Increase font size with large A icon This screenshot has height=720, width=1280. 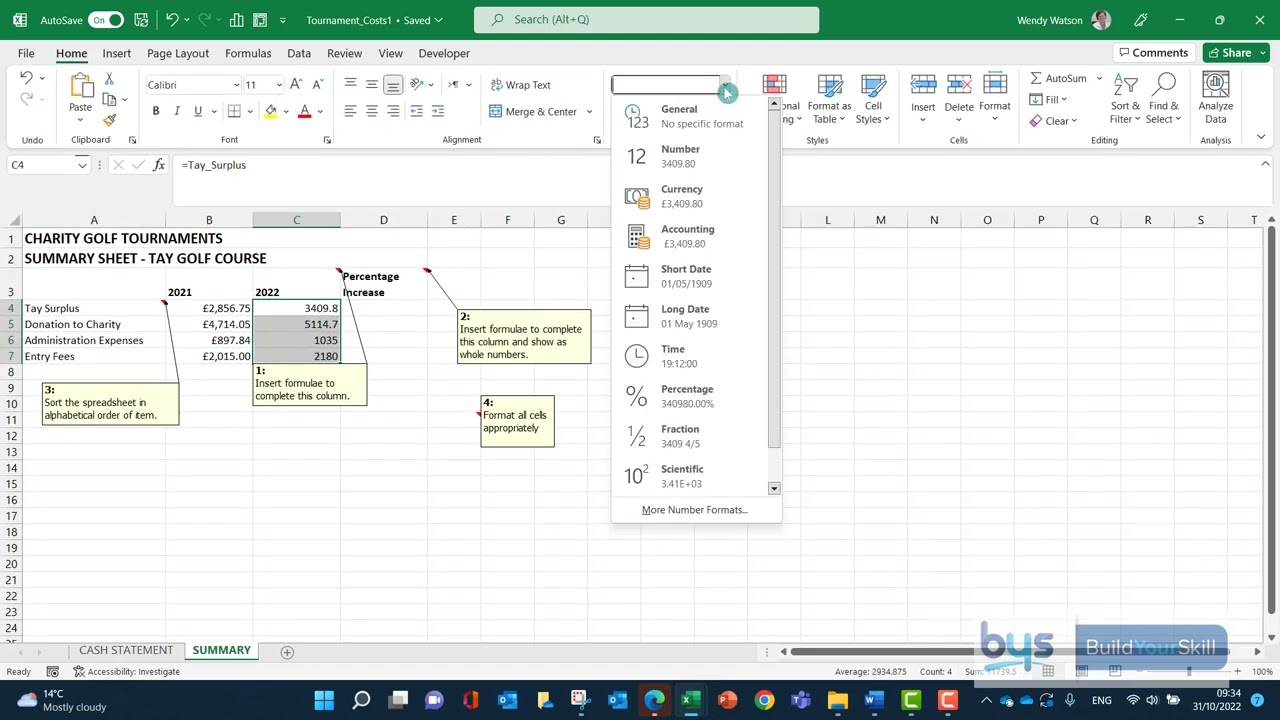point(295,85)
